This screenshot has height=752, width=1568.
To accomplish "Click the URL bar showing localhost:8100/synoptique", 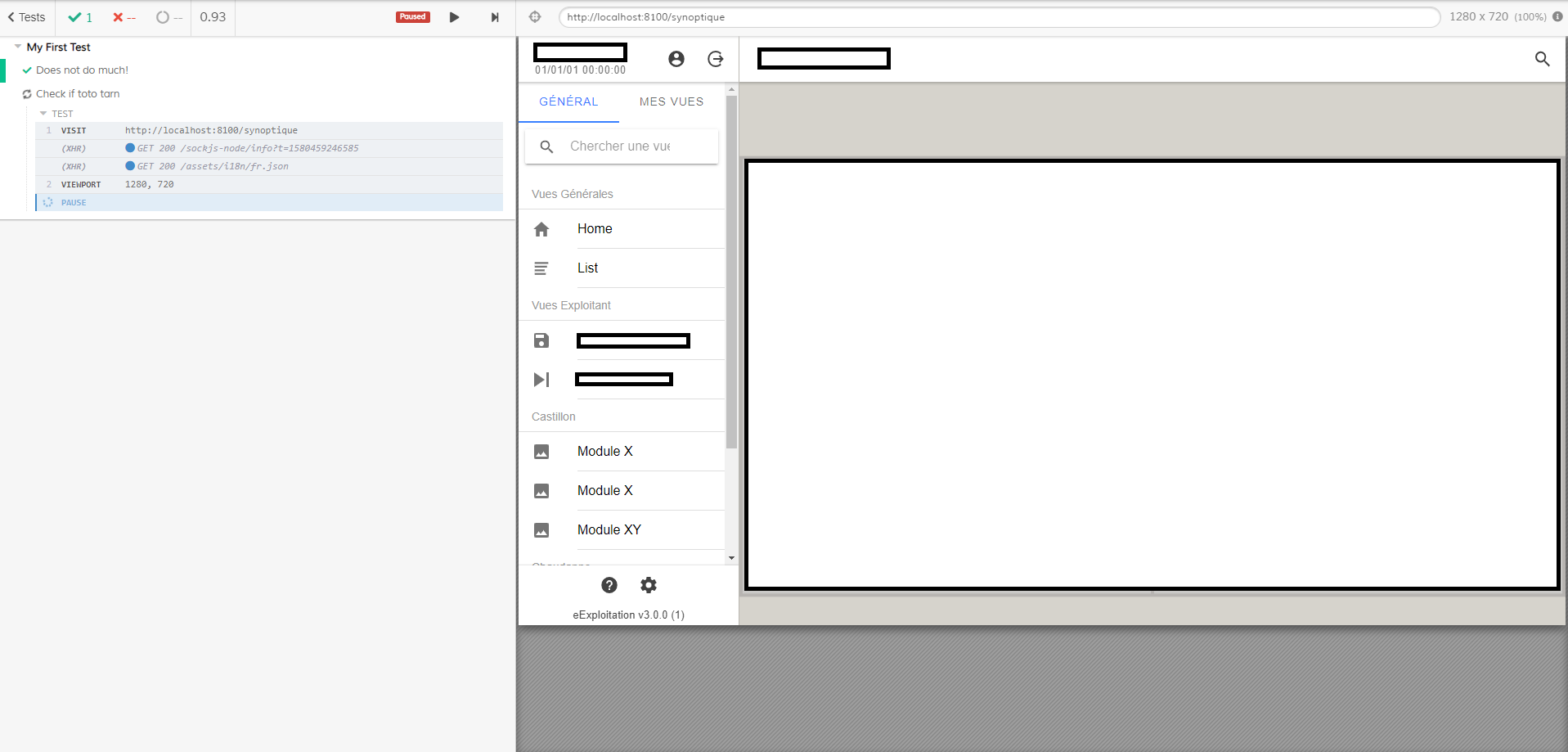I will point(999,17).
